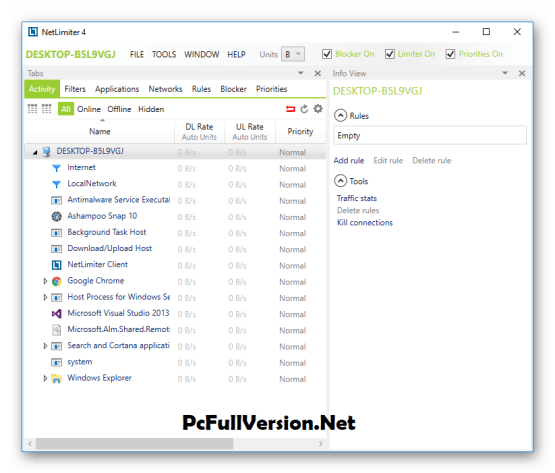Screen dimensions: 555x473
Task: Click the Ashampoo Snap 10 icon
Action: point(56,216)
